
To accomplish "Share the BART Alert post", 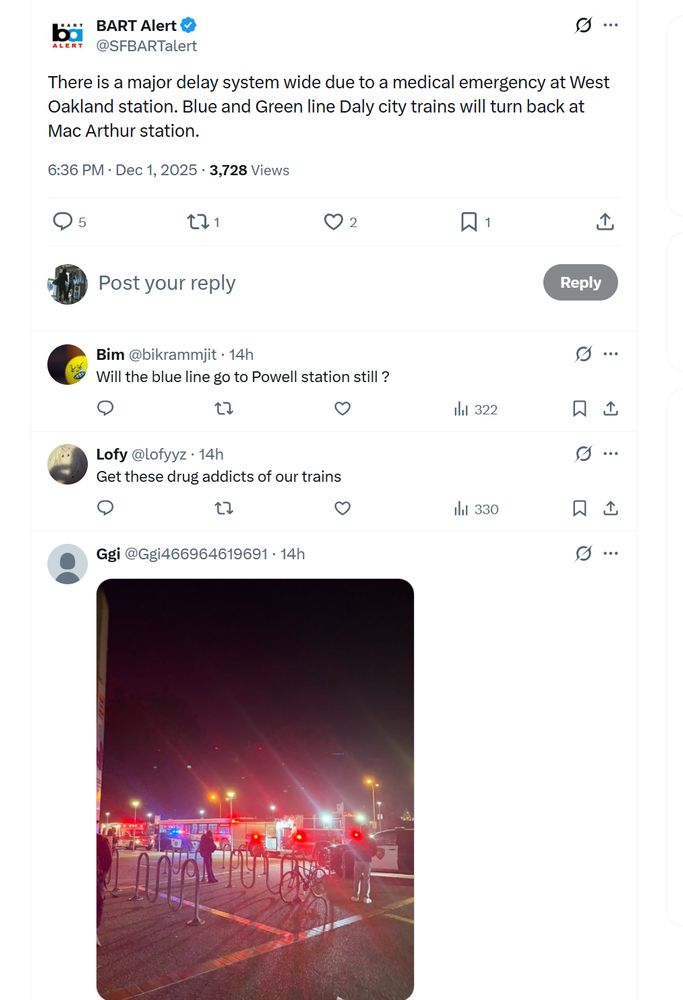I will tap(605, 222).
